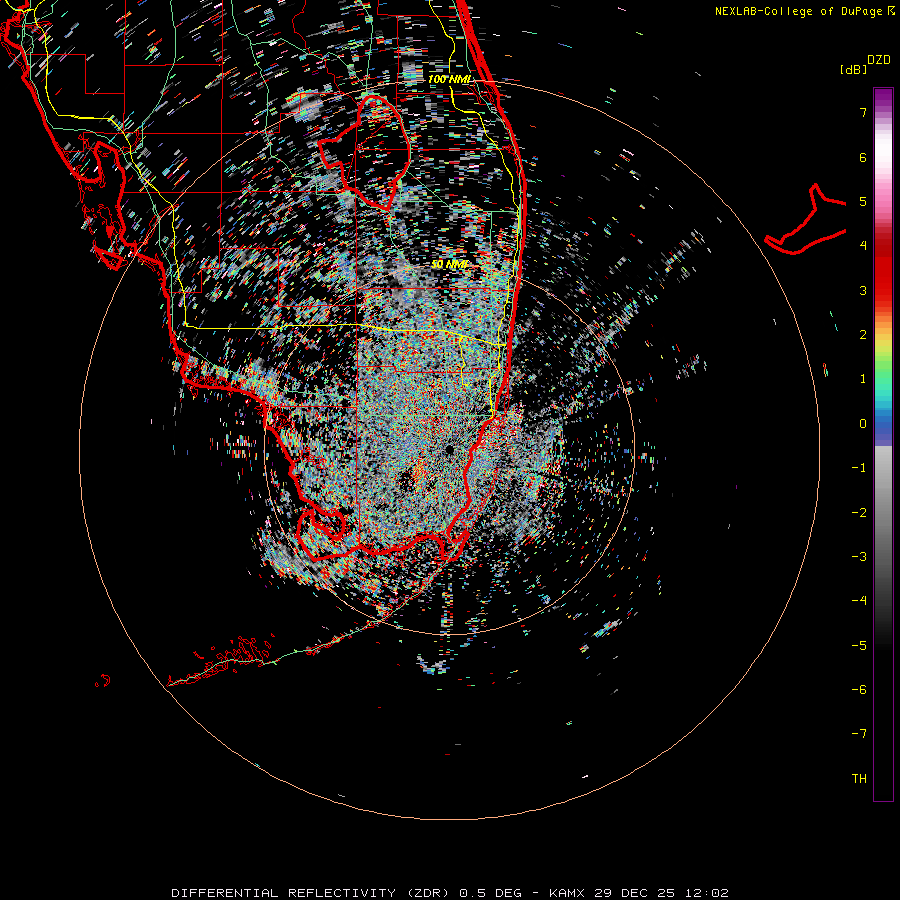Select the 1 dB scale label

click(x=863, y=379)
